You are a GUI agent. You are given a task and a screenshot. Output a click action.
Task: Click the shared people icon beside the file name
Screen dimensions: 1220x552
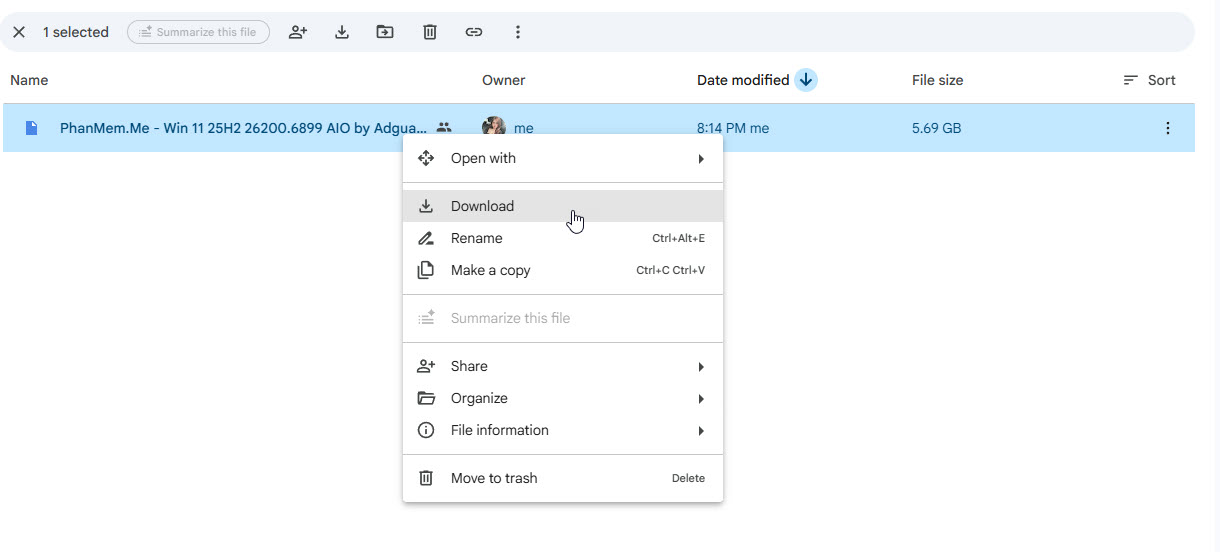point(444,128)
